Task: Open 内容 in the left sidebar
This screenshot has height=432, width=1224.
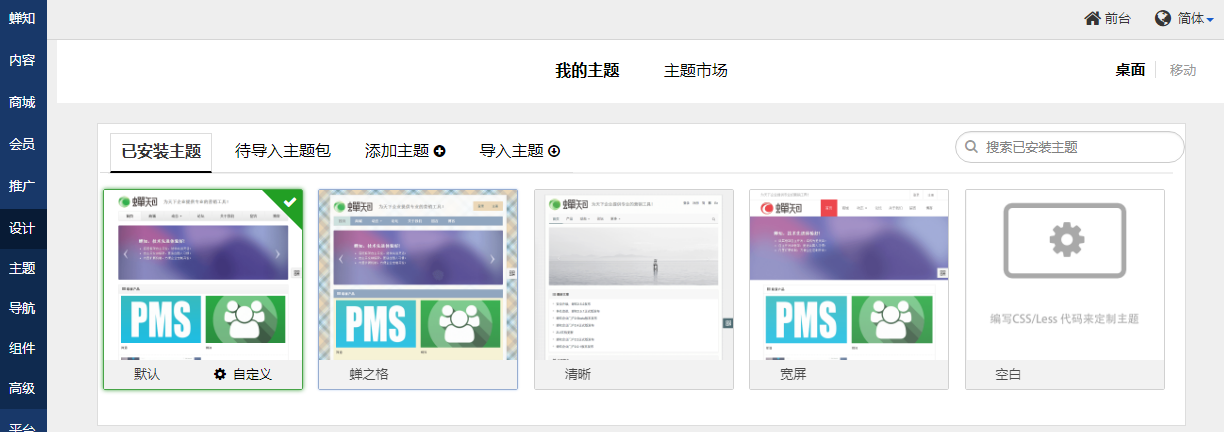Action: 23,60
